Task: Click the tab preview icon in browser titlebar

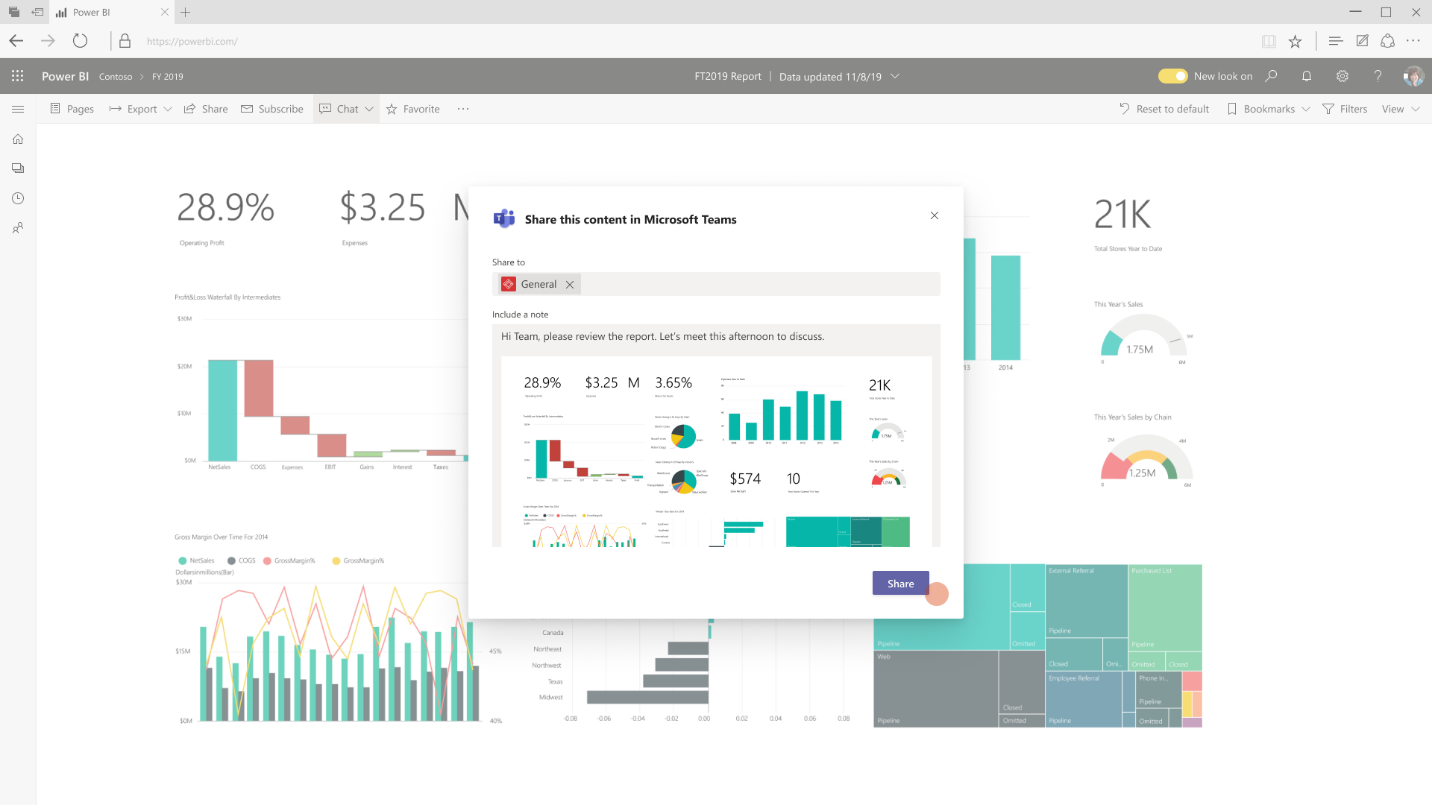Action: point(14,12)
